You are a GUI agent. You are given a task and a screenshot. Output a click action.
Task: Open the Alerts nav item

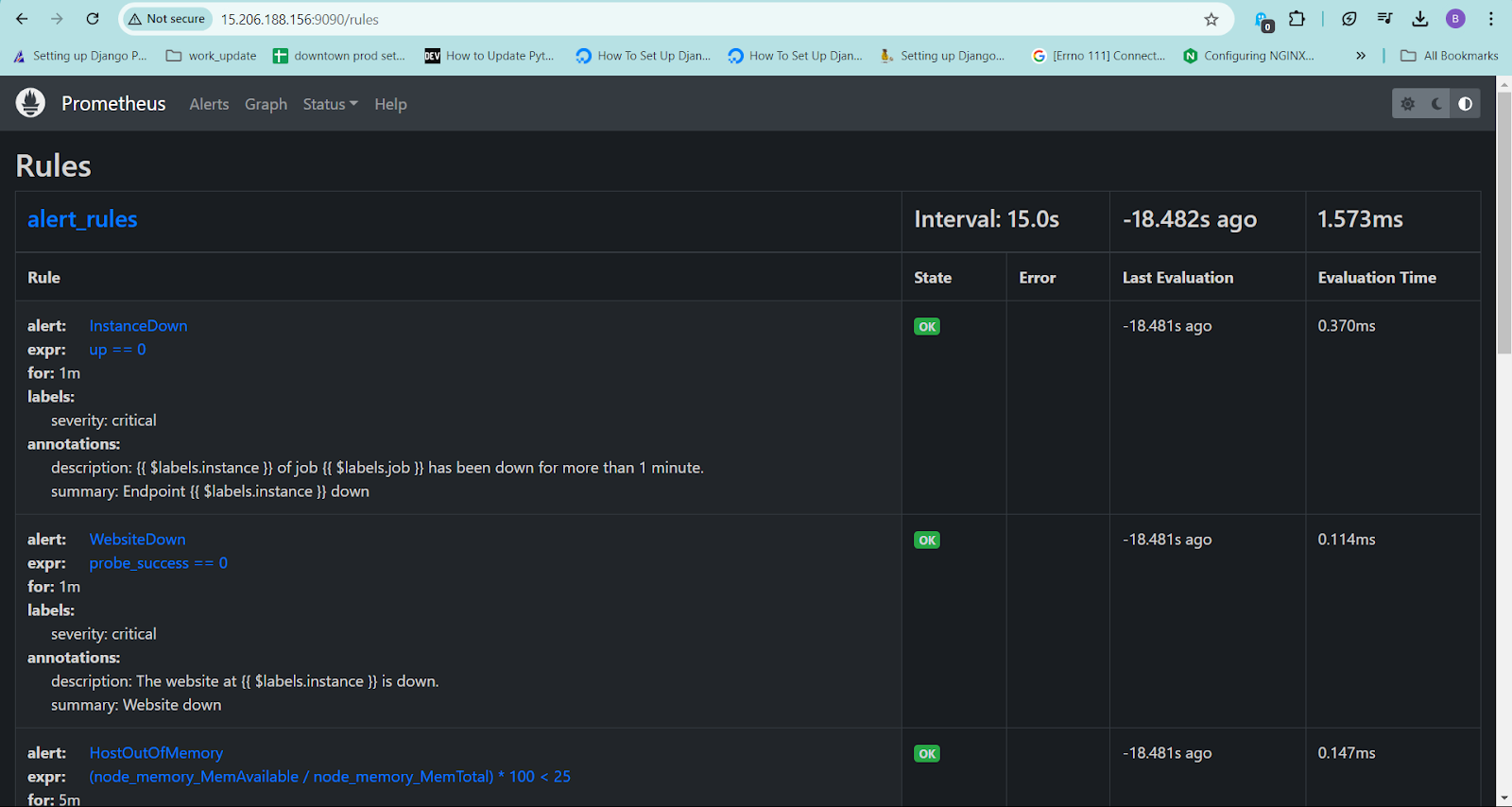(x=209, y=104)
